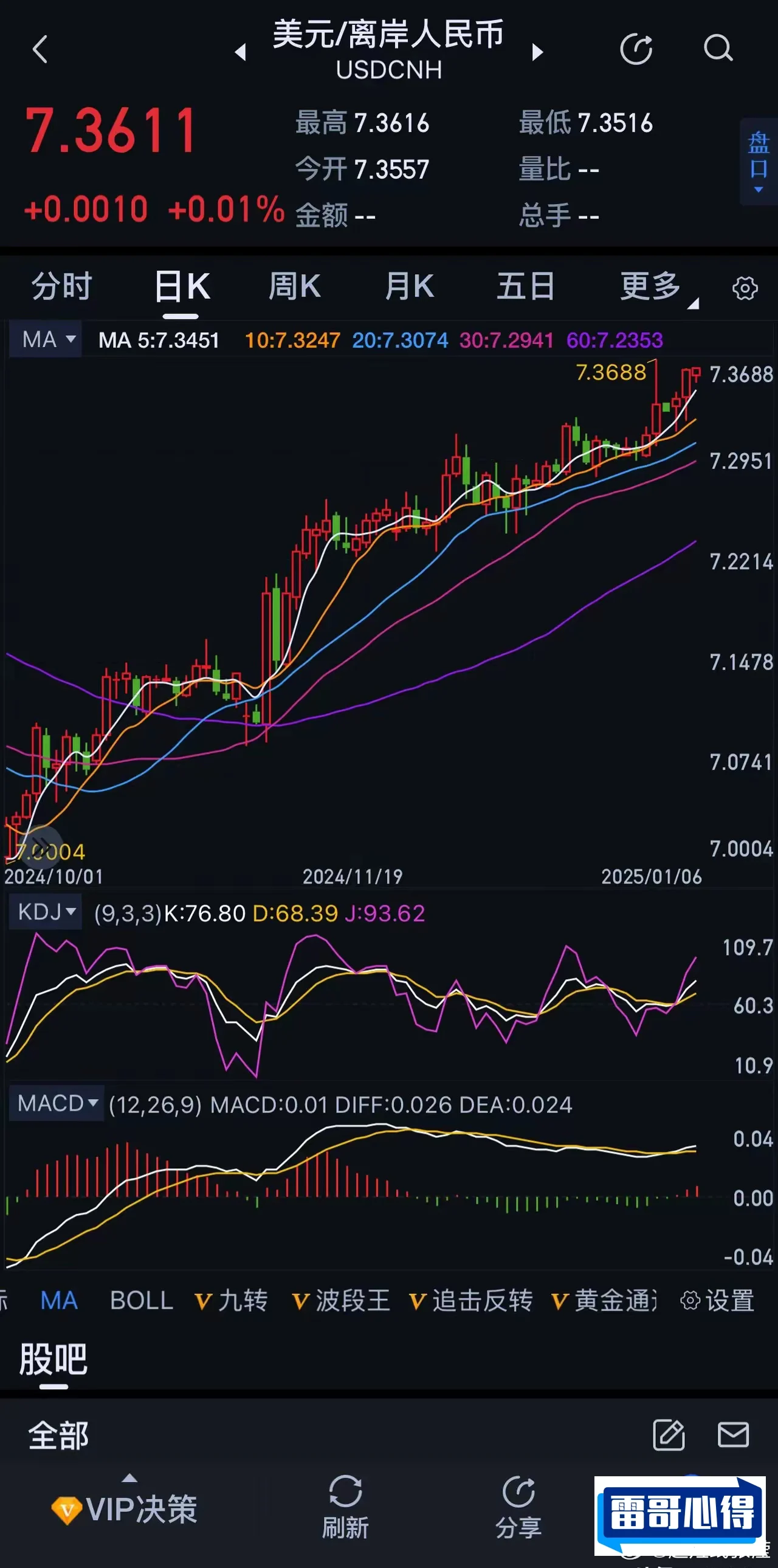Open indicator 设置 settings
The width and height of the screenshot is (778, 1568).
tap(717, 1300)
